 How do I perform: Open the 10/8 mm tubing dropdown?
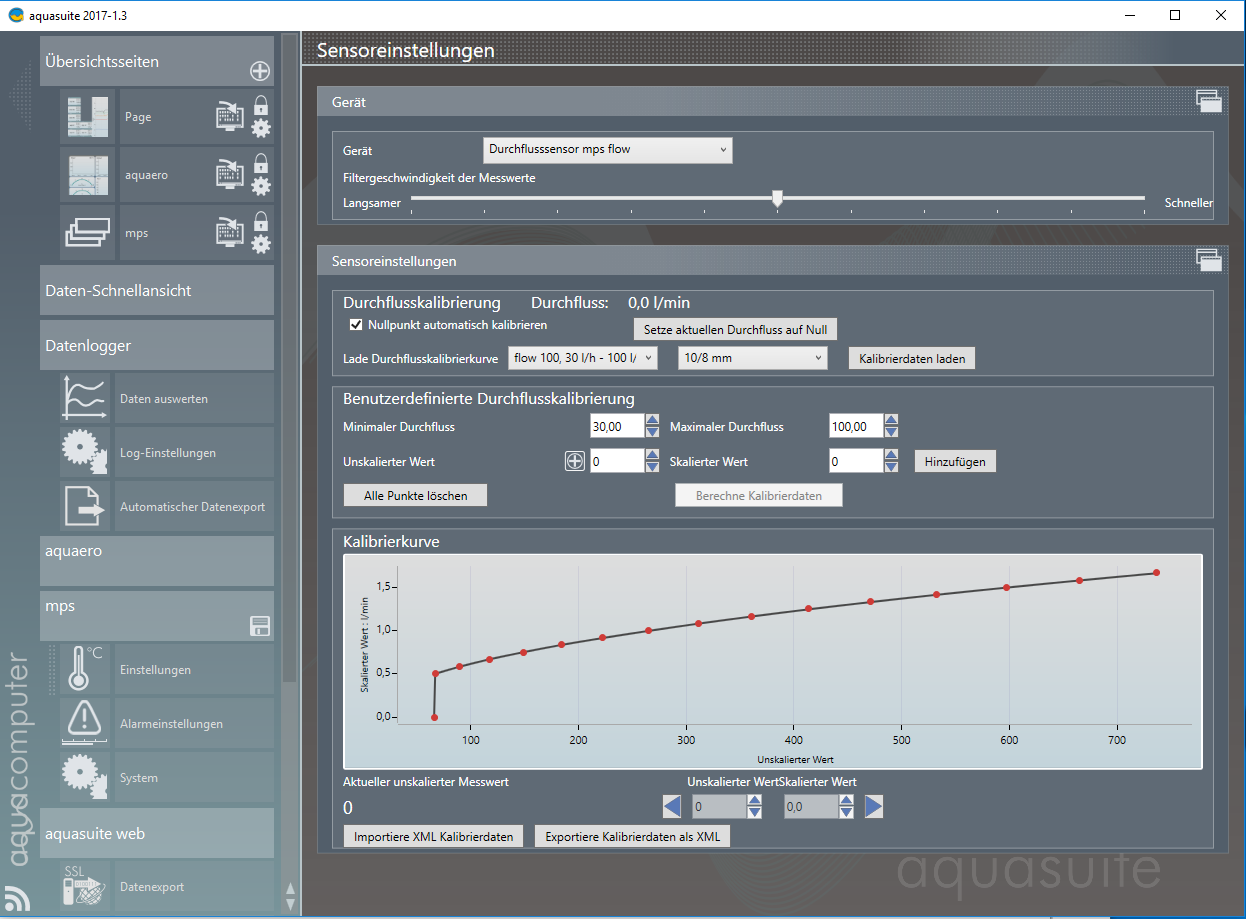coord(752,358)
